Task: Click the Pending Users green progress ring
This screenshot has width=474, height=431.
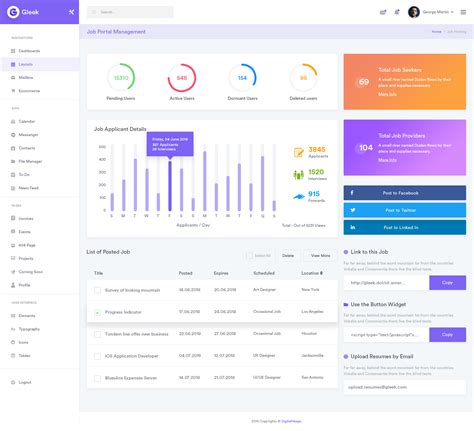Action: (x=121, y=78)
